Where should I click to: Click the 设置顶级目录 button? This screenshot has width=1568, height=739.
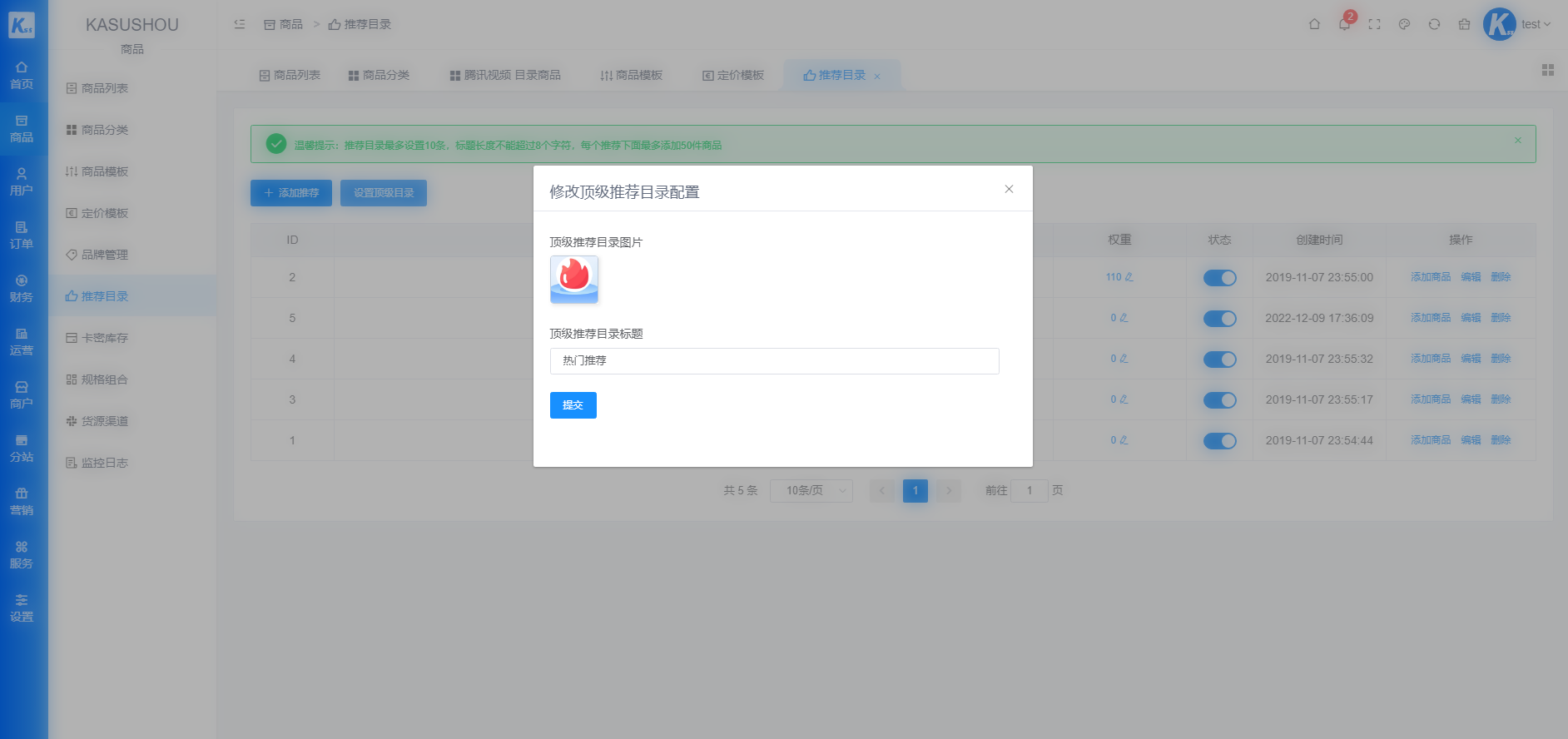384,193
